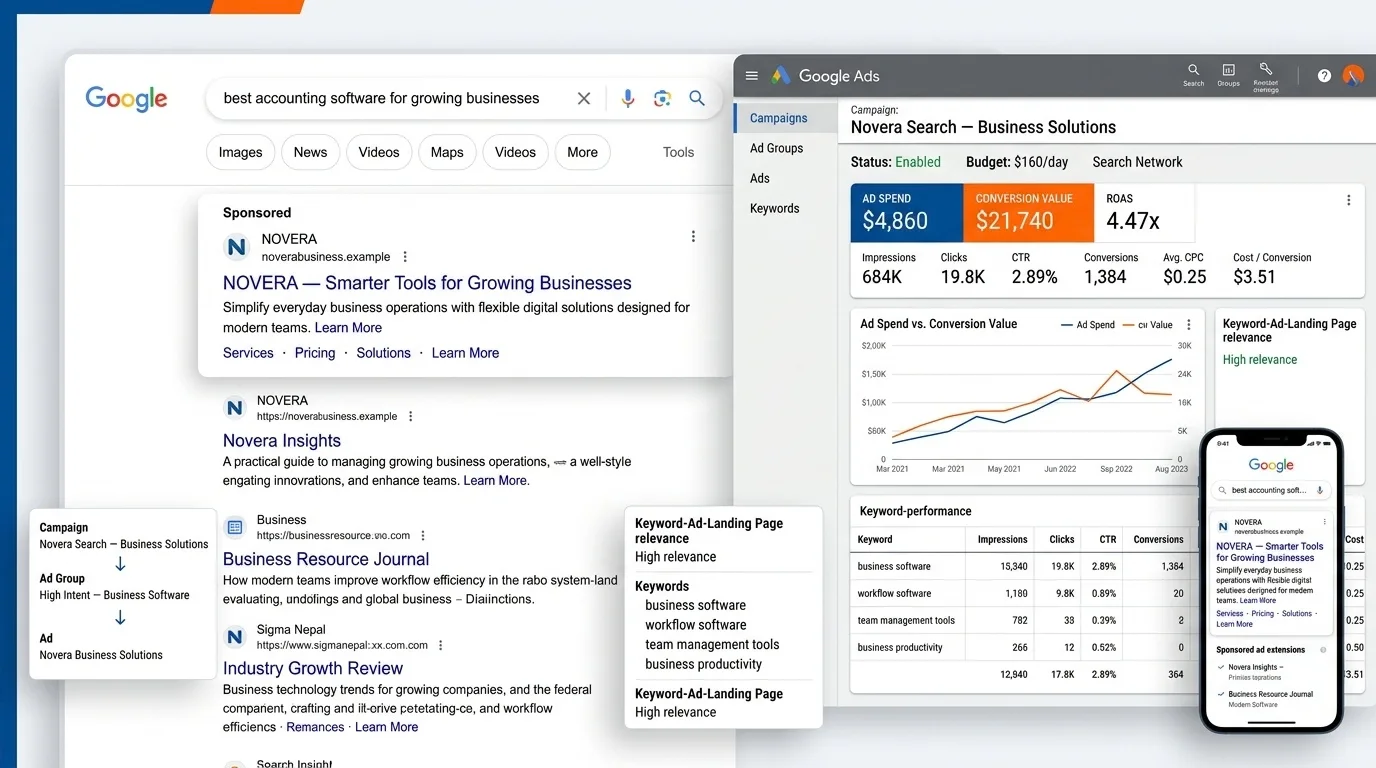Open the Industry Growth Review result

pos(313,668)
